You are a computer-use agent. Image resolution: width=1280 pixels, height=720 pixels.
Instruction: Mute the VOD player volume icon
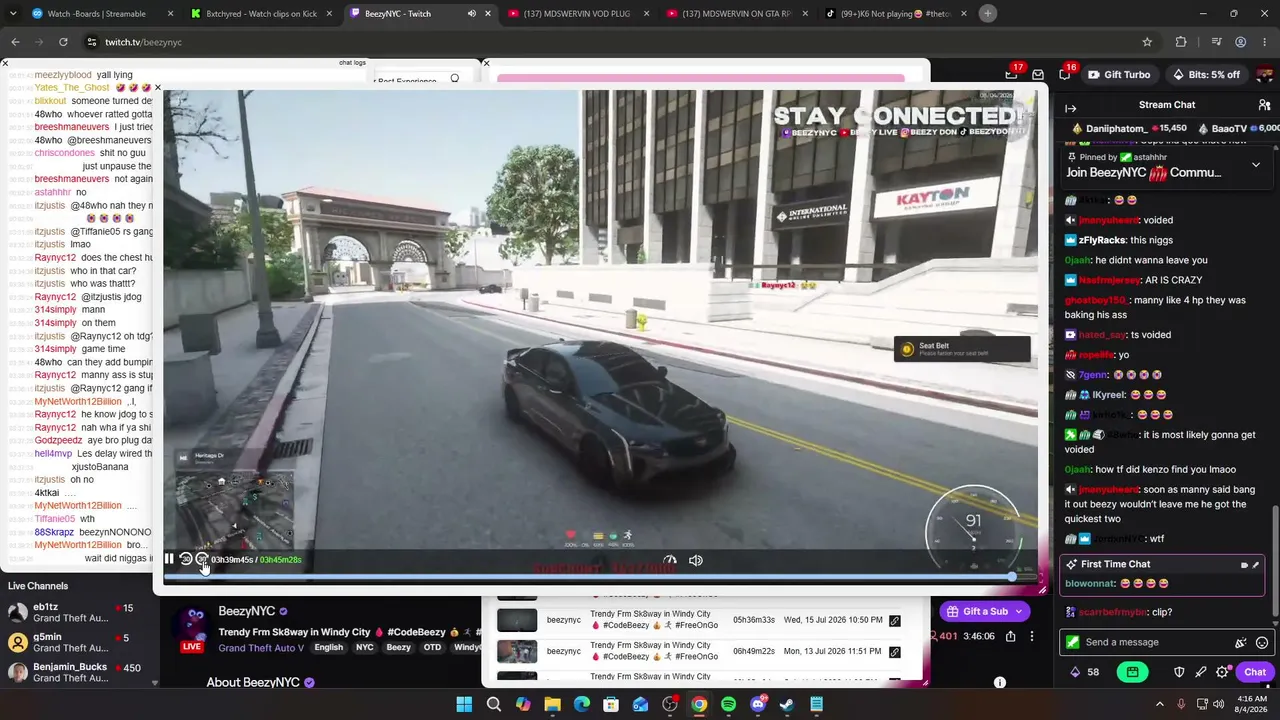696,560
